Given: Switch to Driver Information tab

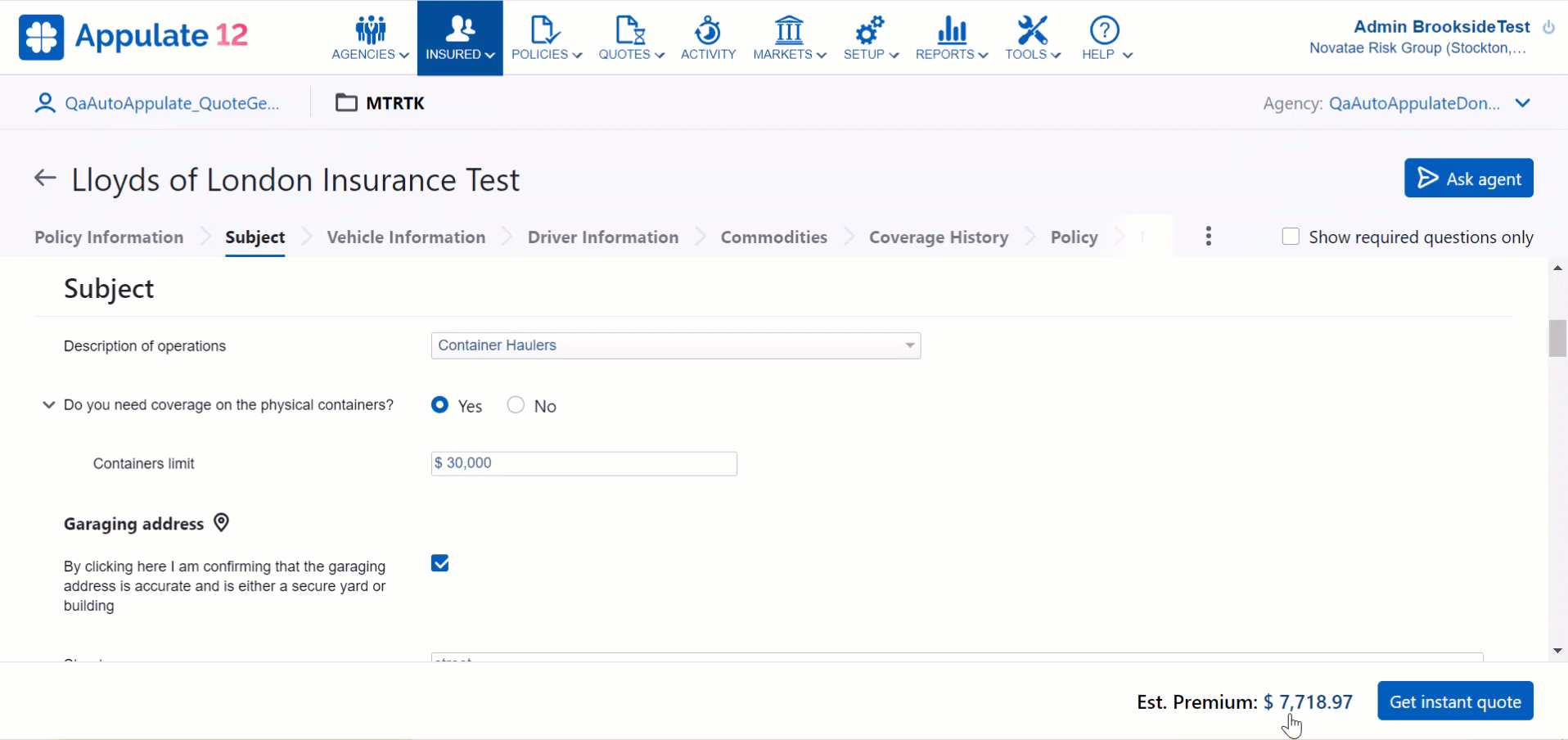Looking at the screenshot, I should click(603, 237).
